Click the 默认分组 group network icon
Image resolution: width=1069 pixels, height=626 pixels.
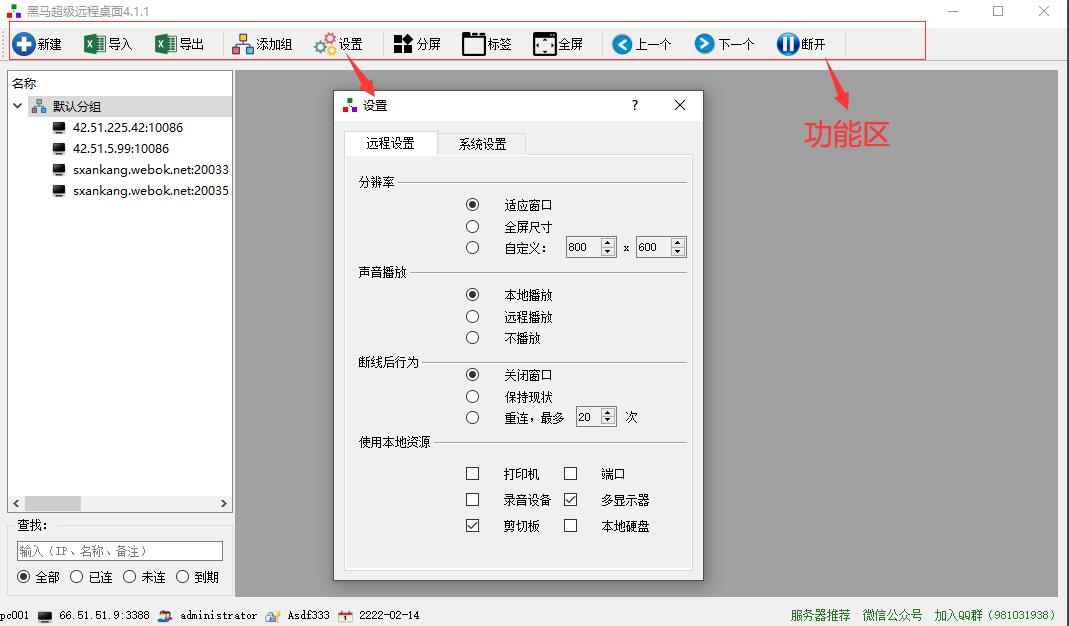click(x=39, y=106)
